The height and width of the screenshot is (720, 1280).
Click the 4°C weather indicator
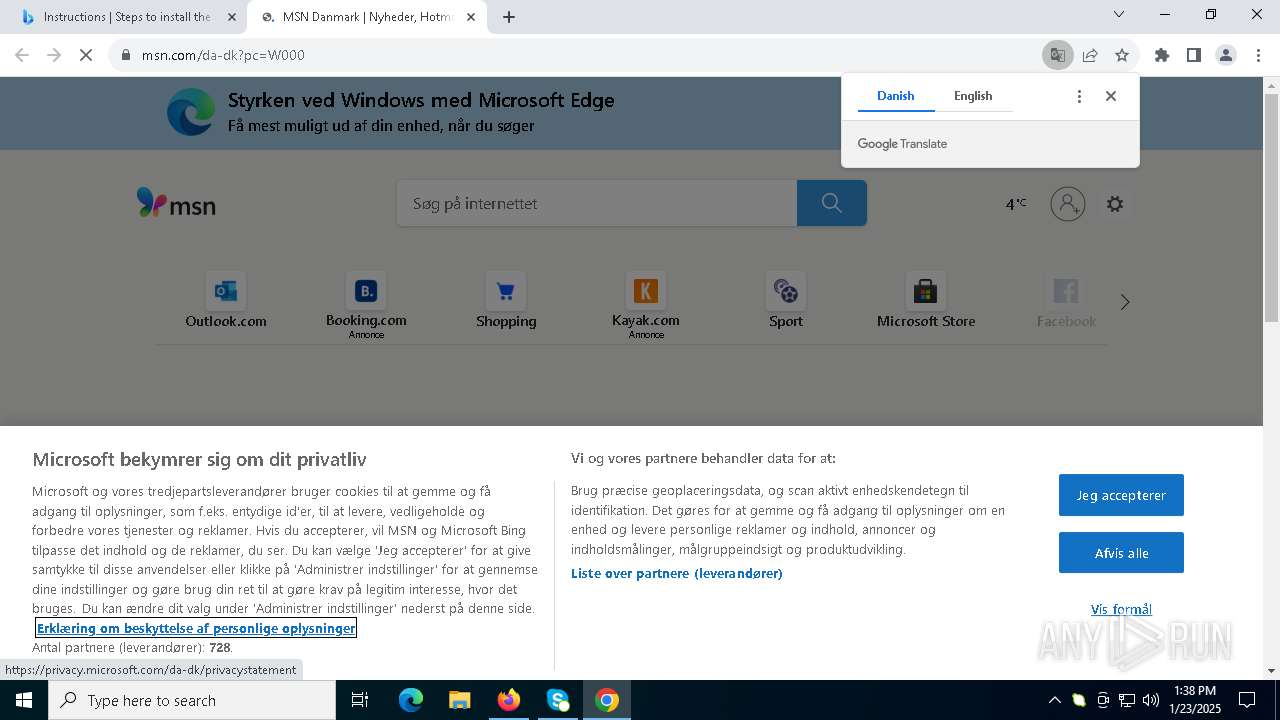(1015, 204)
